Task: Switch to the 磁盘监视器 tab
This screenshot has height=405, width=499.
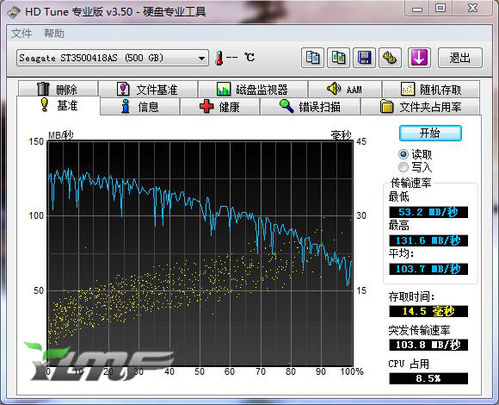Action: coord(253,89)
